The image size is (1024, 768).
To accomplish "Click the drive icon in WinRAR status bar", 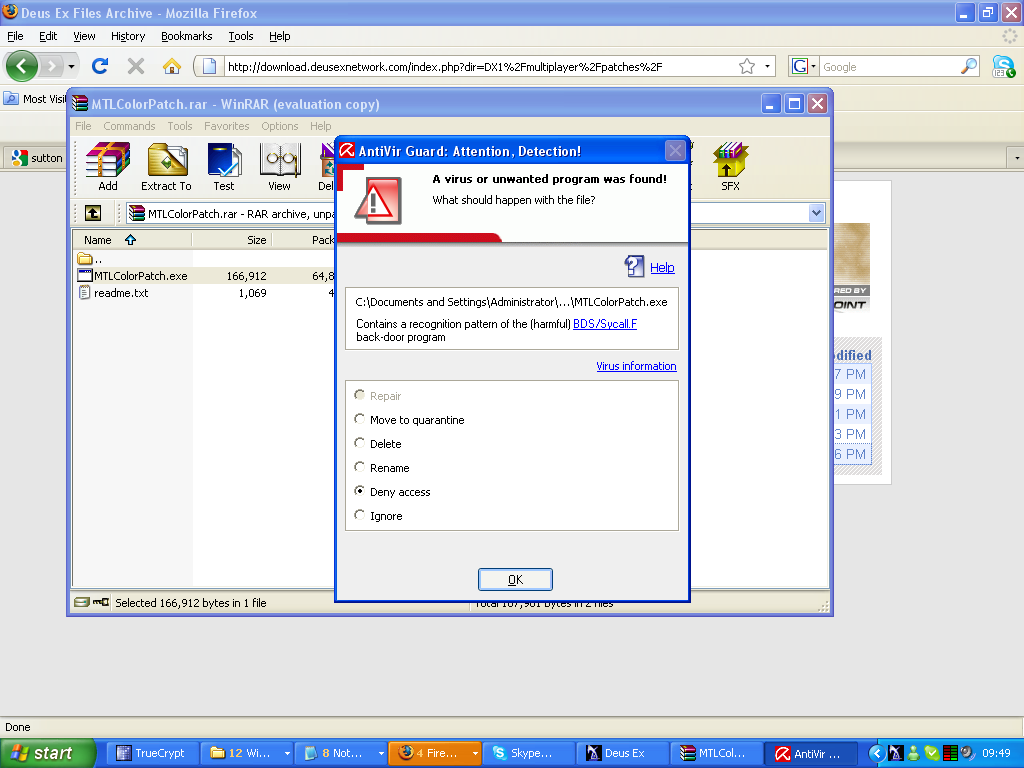I will tap(82, 602).
